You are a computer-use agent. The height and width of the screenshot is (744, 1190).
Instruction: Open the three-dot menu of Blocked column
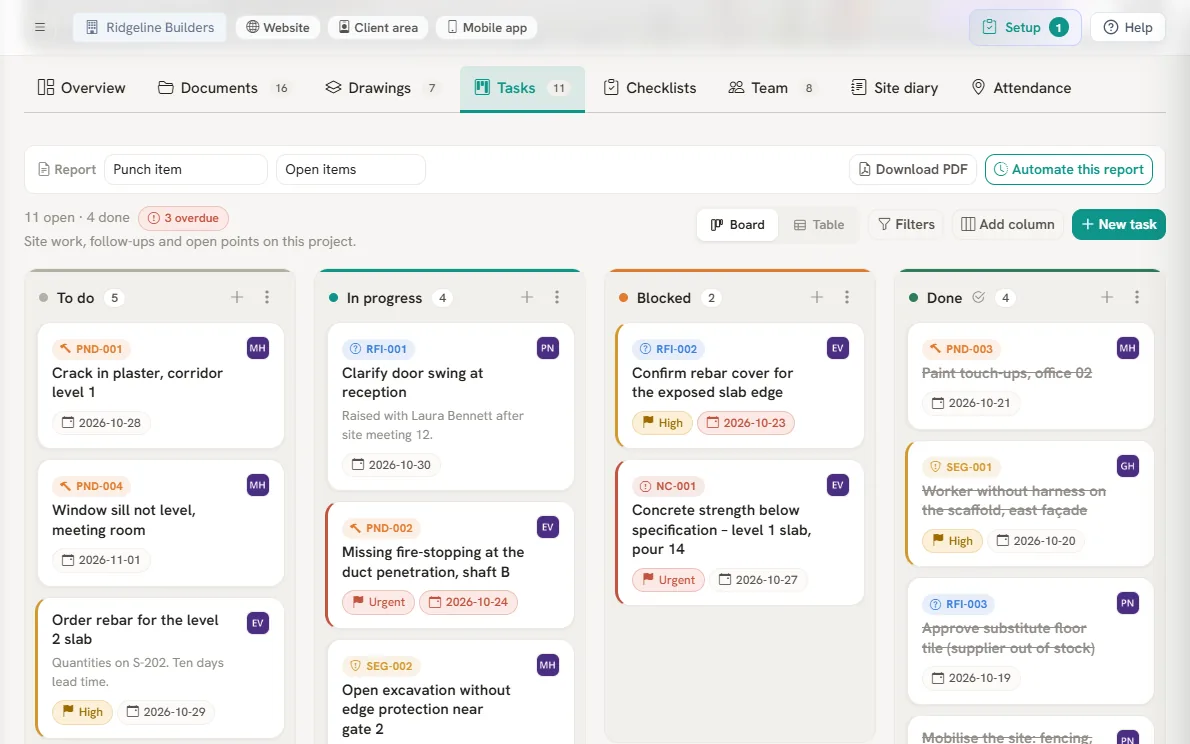pyautogui.click(x=847, y=297)
